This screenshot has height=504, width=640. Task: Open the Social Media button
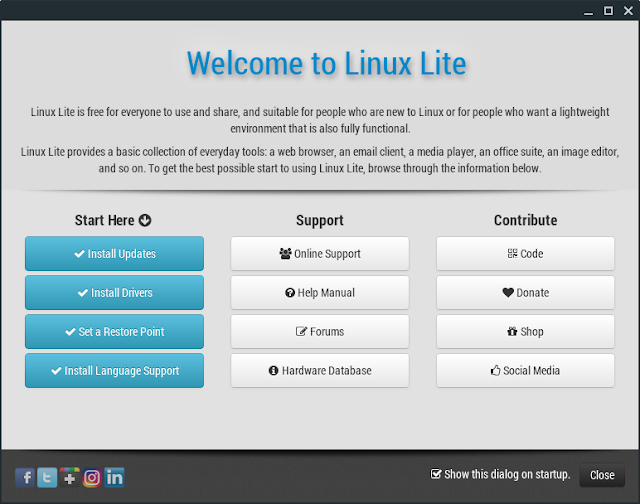(525, 371)
